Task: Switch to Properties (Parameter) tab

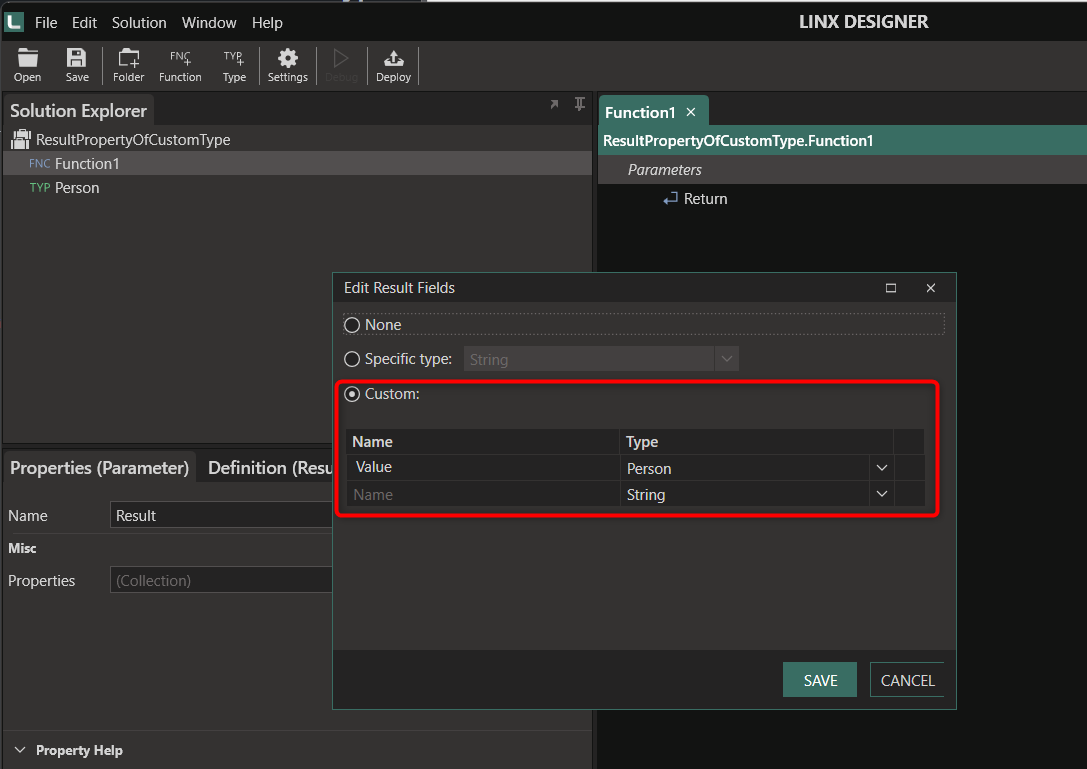Action: [99, 468]
